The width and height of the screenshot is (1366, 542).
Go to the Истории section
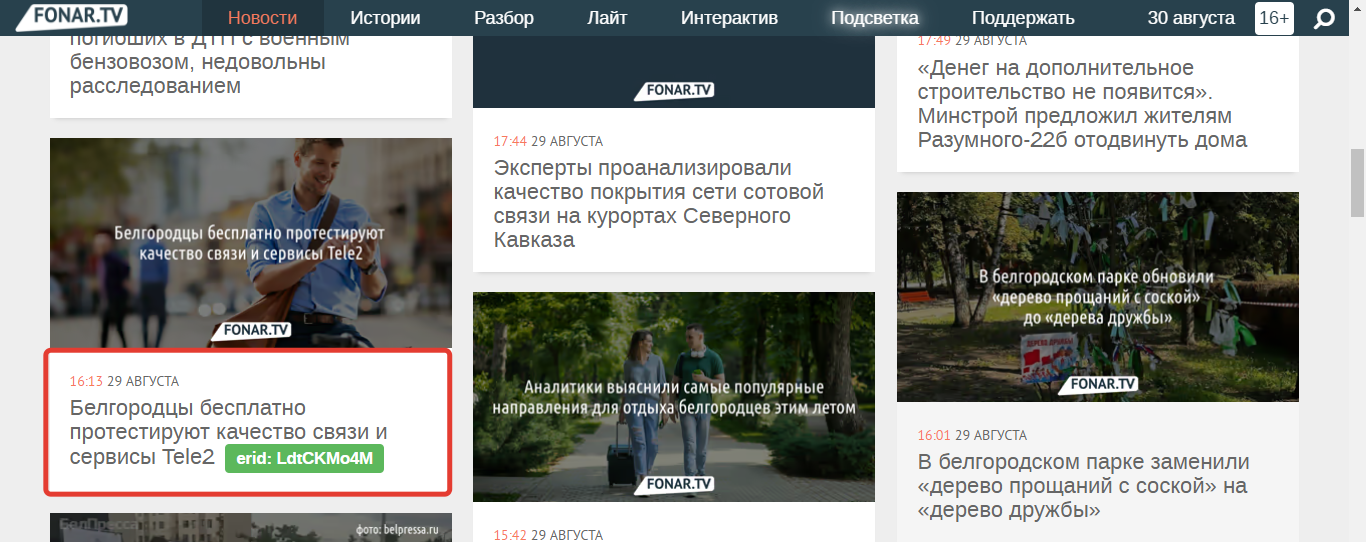point(385,18)
